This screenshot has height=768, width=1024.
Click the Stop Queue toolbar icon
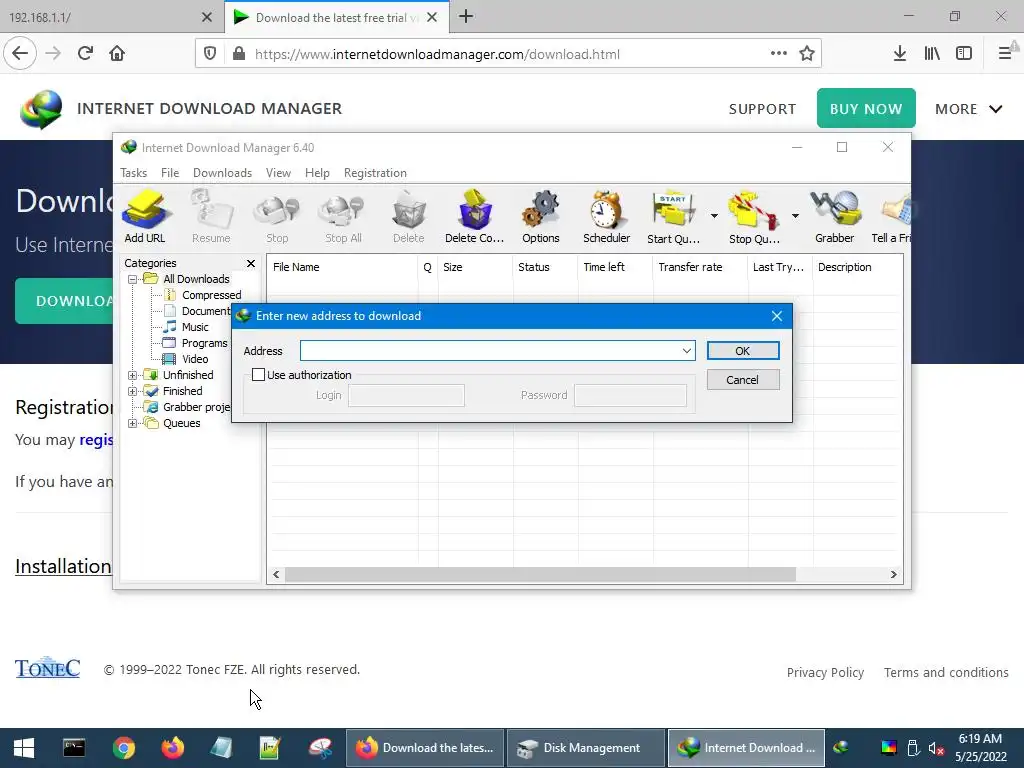(754, 216)
